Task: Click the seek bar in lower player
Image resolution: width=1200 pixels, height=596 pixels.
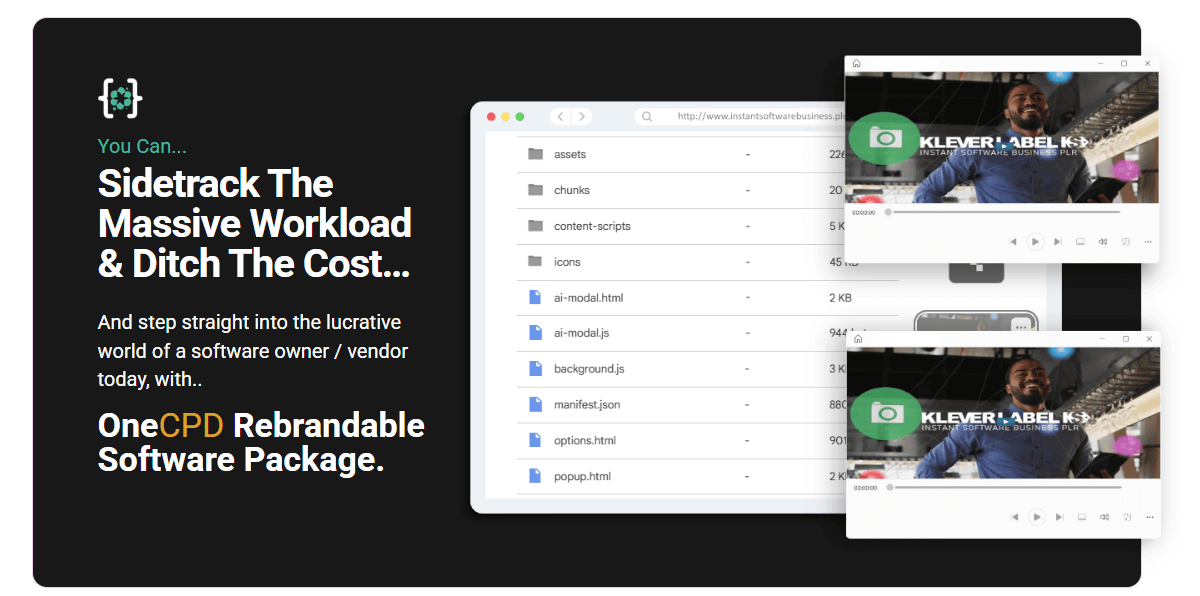Action: click(x=1003, y=488)
